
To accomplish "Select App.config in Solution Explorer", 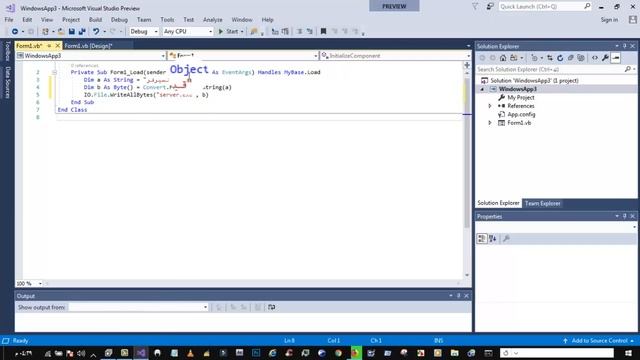I will (x=521, y=115).
